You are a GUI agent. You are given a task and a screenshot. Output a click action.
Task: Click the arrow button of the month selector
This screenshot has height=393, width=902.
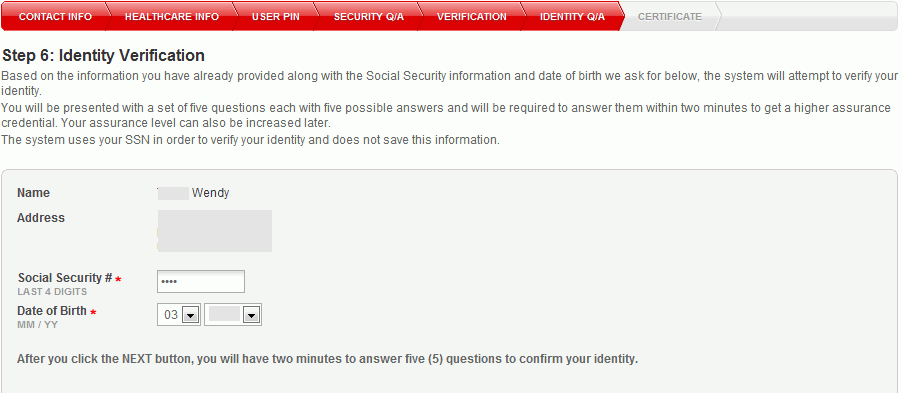190,315
